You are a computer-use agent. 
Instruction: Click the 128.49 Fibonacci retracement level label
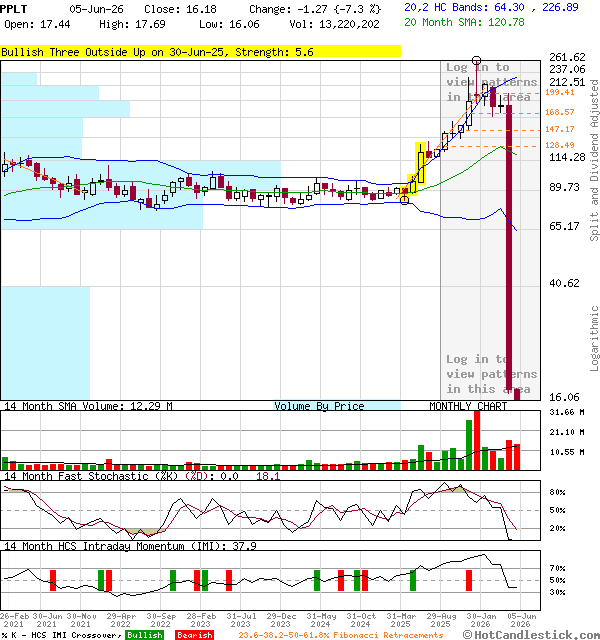point(560,145)
